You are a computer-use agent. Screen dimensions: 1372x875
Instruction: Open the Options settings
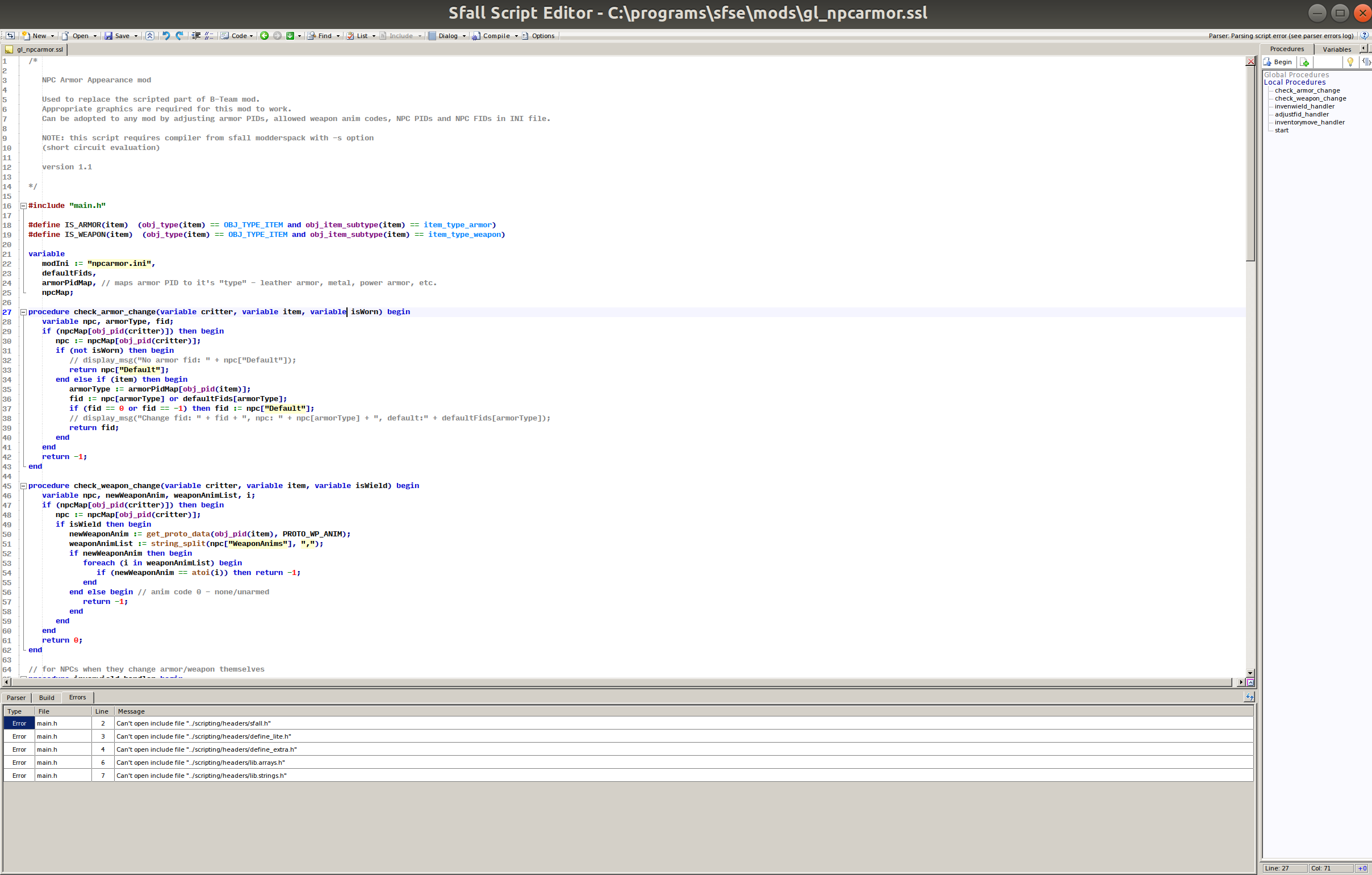pyautogui.click(x=538, y=36)
